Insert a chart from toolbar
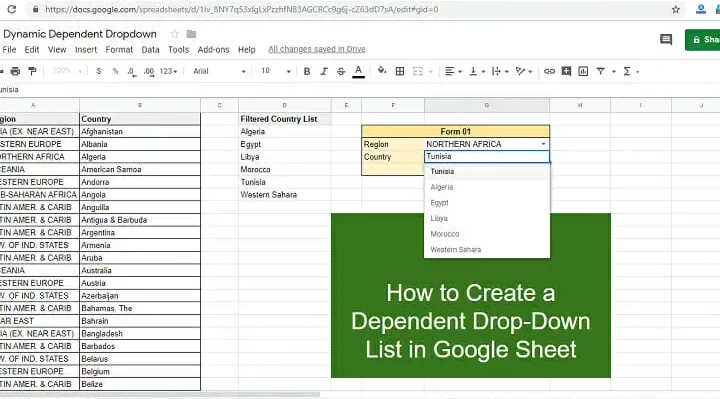Viewport: 720px width, 399px height. (x=583, y=71)
